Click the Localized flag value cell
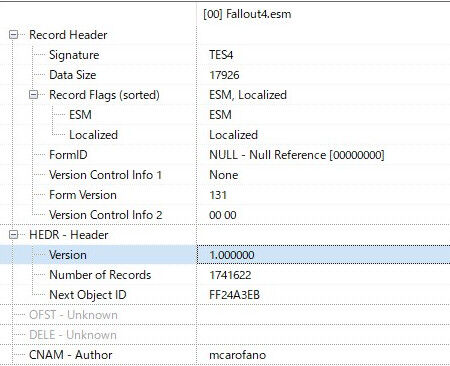 (x=233, y=135)
